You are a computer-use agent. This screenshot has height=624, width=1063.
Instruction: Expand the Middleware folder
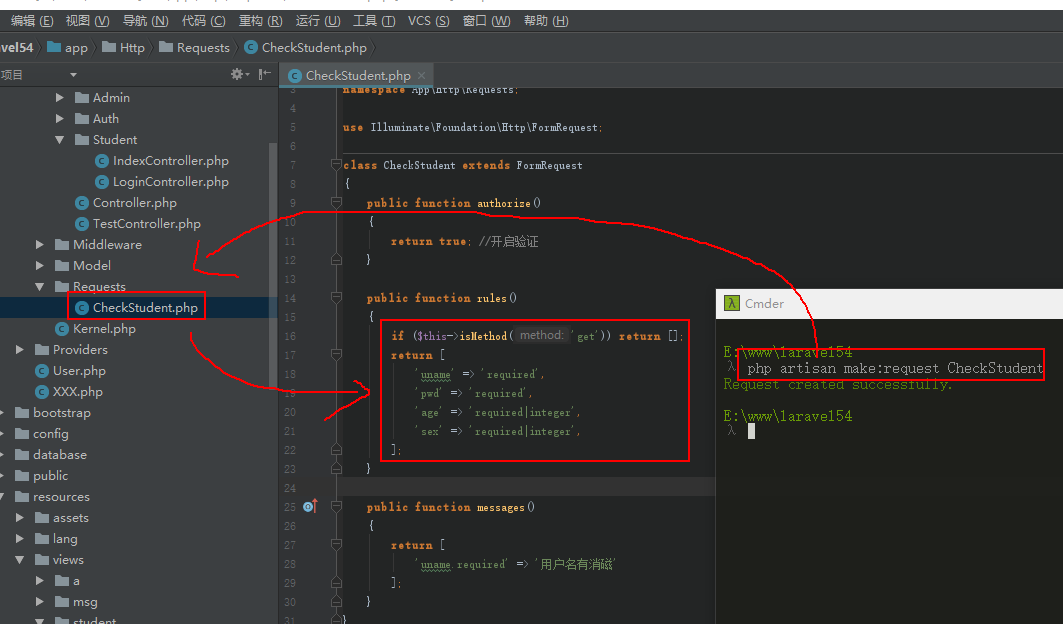39,245
